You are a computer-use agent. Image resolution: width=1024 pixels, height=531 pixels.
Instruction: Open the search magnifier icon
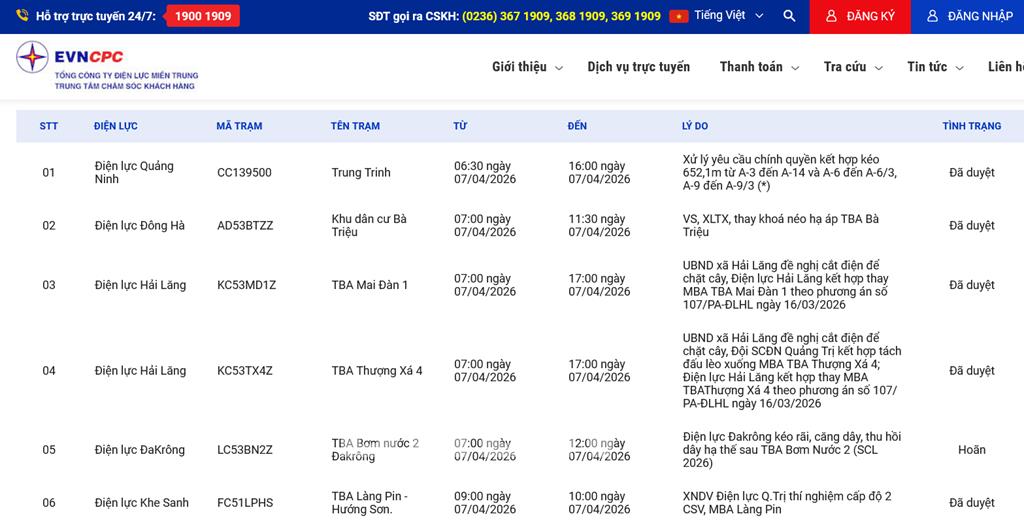coord(789,16)
